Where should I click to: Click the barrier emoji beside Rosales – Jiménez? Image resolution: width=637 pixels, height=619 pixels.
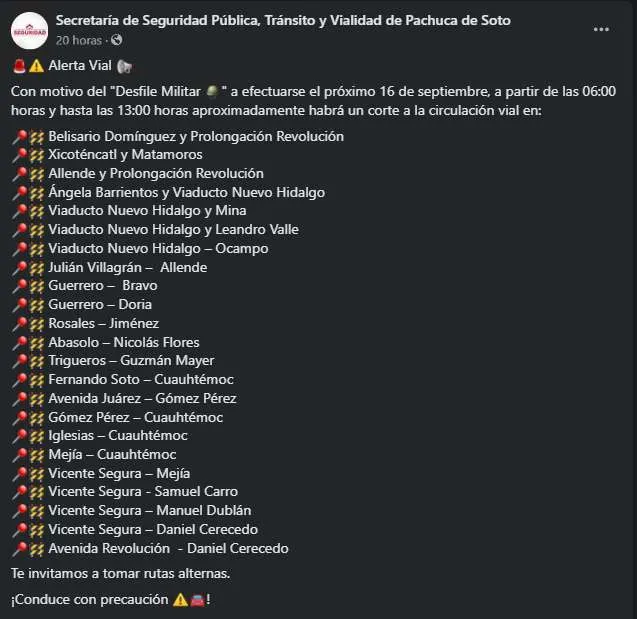pos(36,324)
